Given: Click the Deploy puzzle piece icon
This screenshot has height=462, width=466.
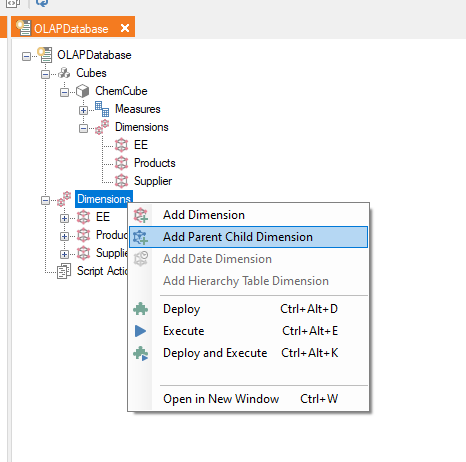Looking at the screenshot, I should [140, 309].
